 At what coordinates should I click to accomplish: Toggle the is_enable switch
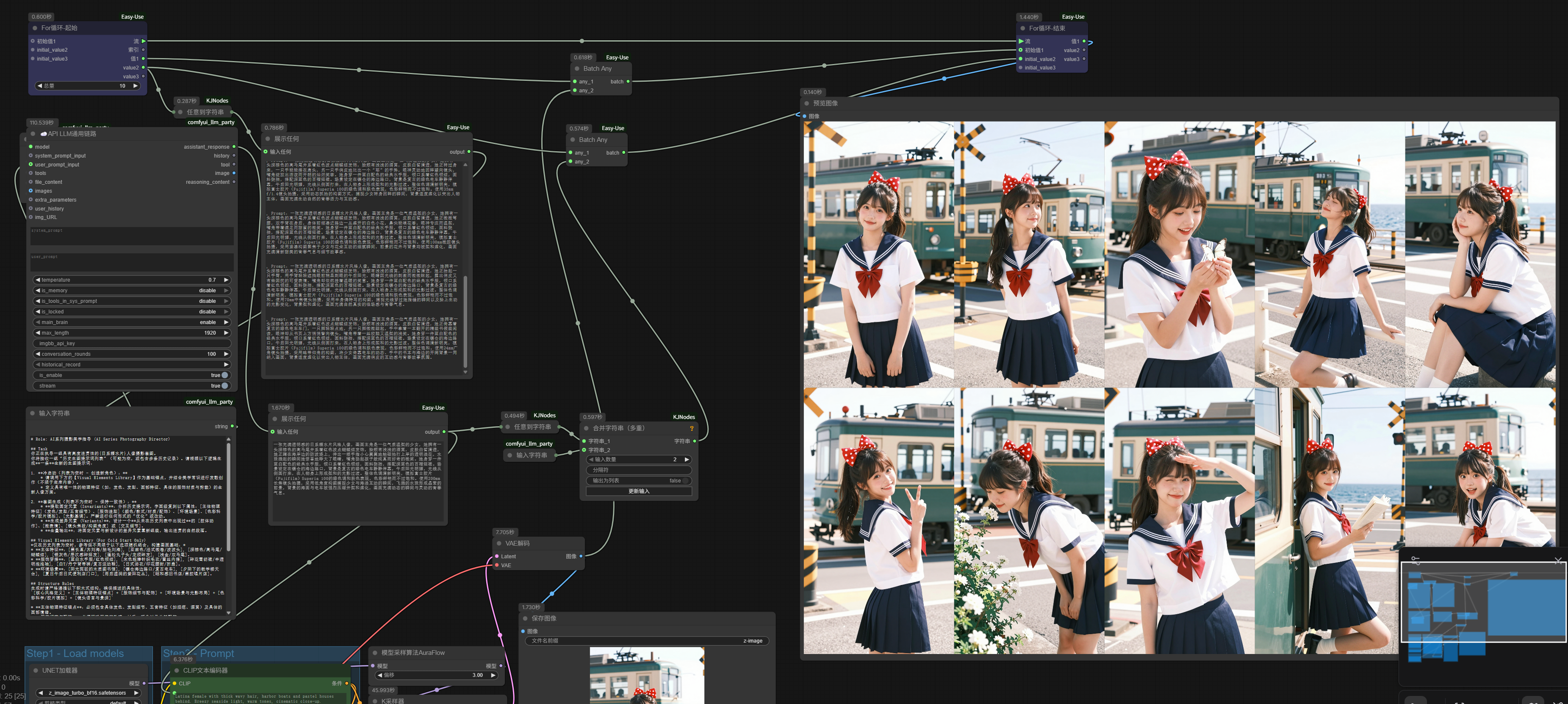coord(224,375)
